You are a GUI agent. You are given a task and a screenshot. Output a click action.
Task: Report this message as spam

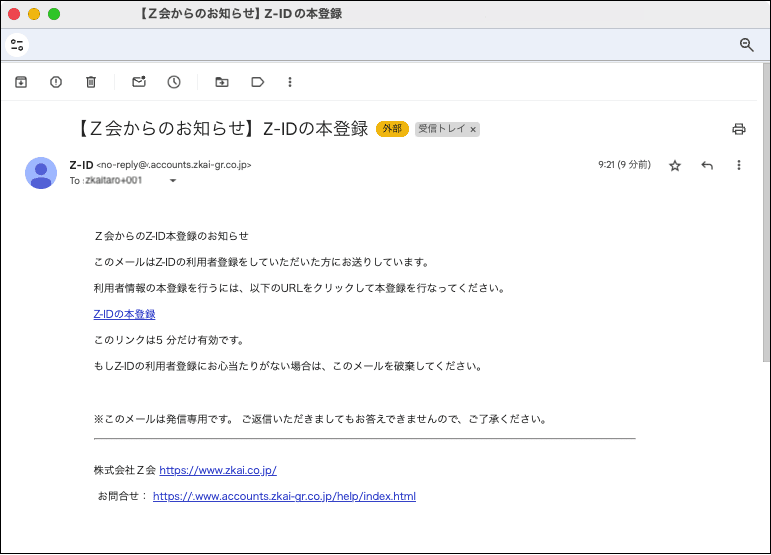tap(56, 82)
